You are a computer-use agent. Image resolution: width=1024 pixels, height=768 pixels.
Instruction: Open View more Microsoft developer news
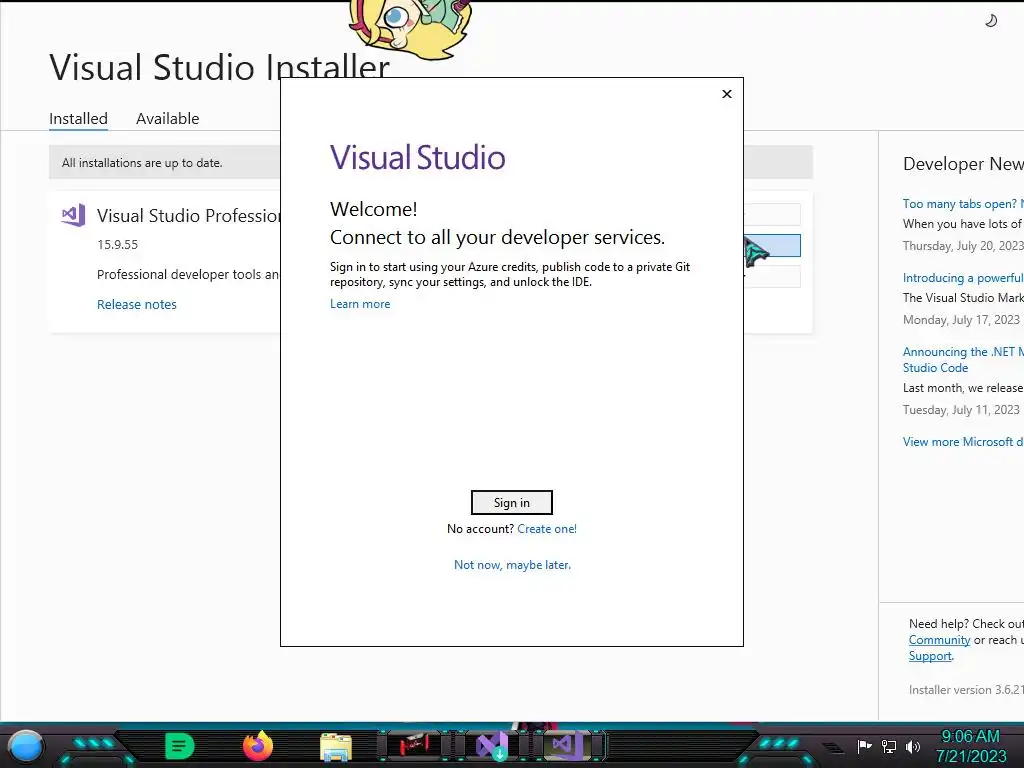[963, 441]
